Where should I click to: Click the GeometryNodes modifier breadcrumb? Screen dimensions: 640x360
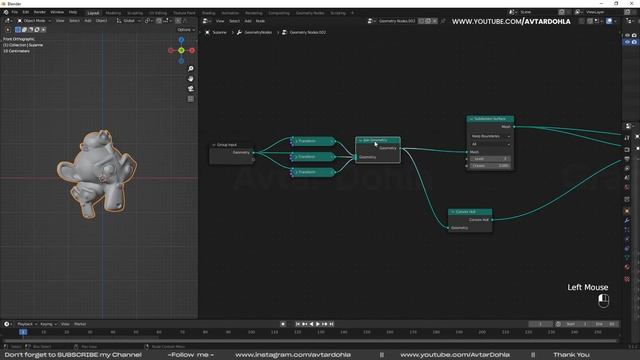[x=255, y=32]
